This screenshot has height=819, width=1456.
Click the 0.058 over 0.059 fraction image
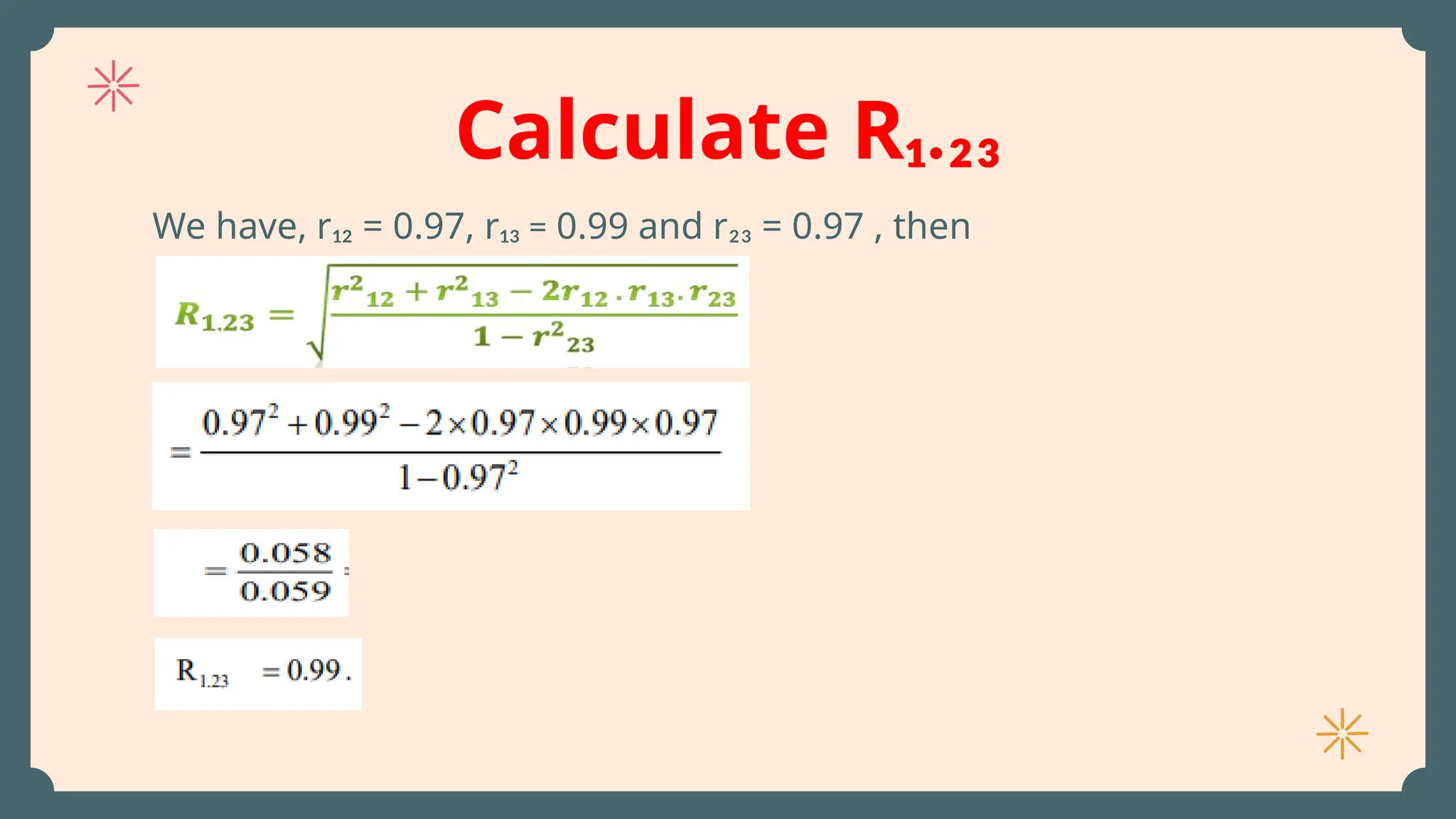[x=251, y=572]
